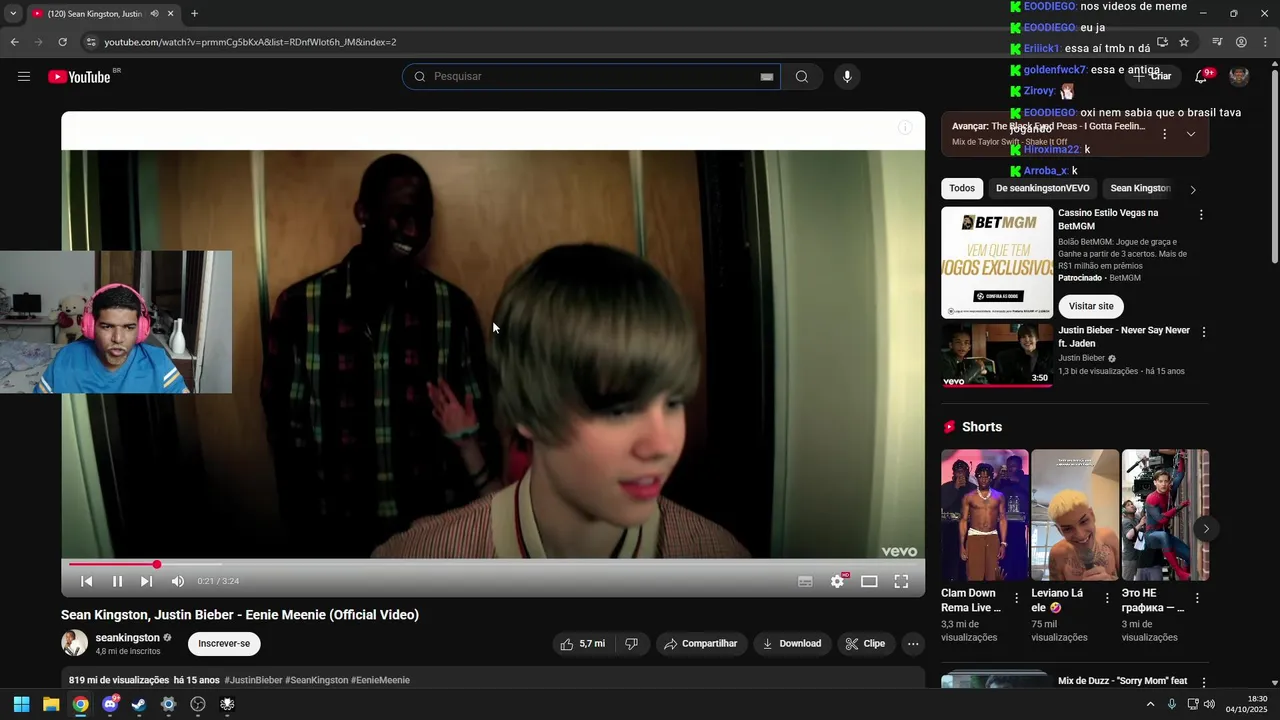The image size is (1280, 720).
Task: Open options for Leviano Lá ele short
Action: [x=1107, y=598]
